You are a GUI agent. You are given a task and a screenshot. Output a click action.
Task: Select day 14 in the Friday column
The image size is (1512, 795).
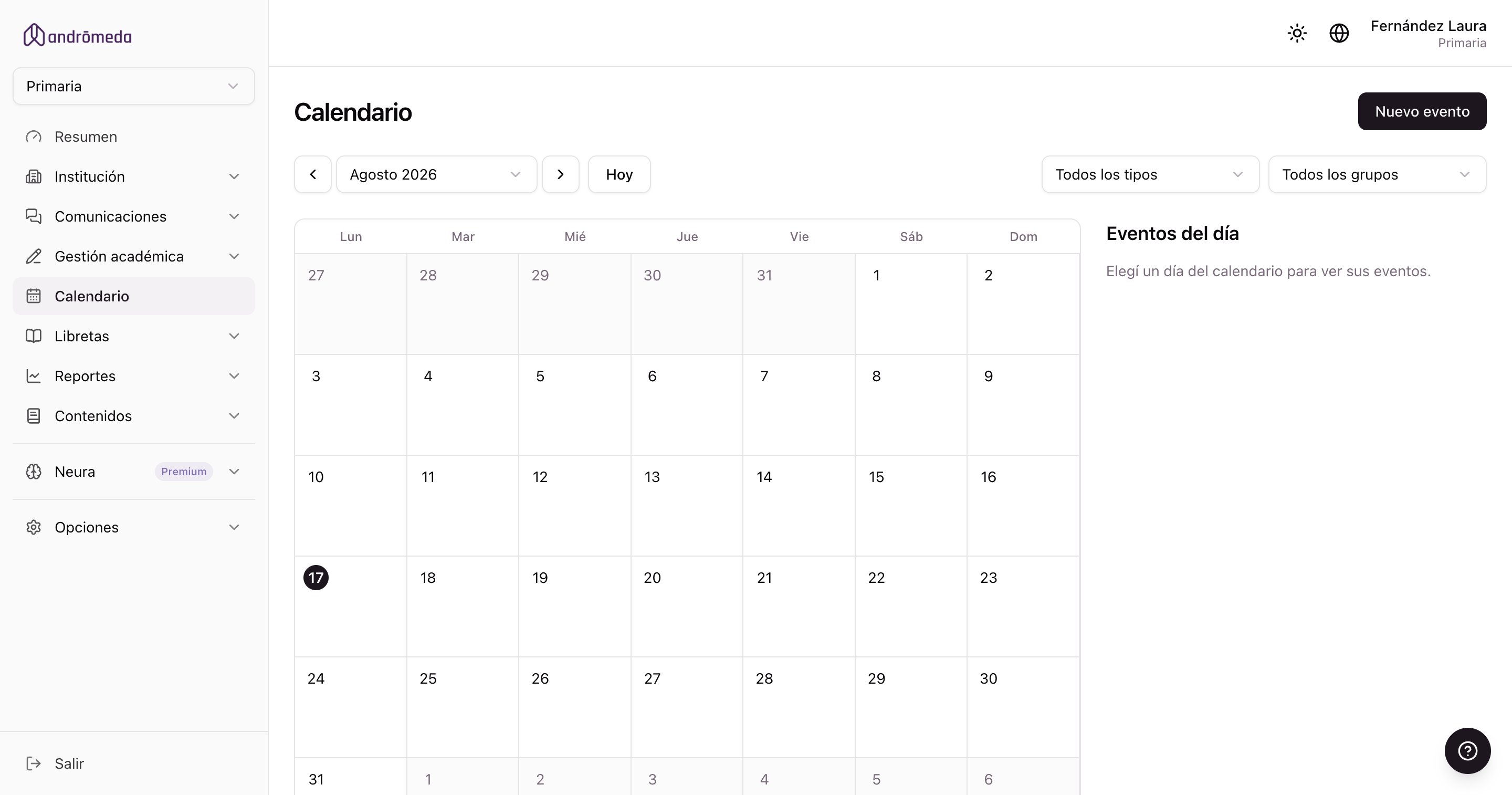799,506
